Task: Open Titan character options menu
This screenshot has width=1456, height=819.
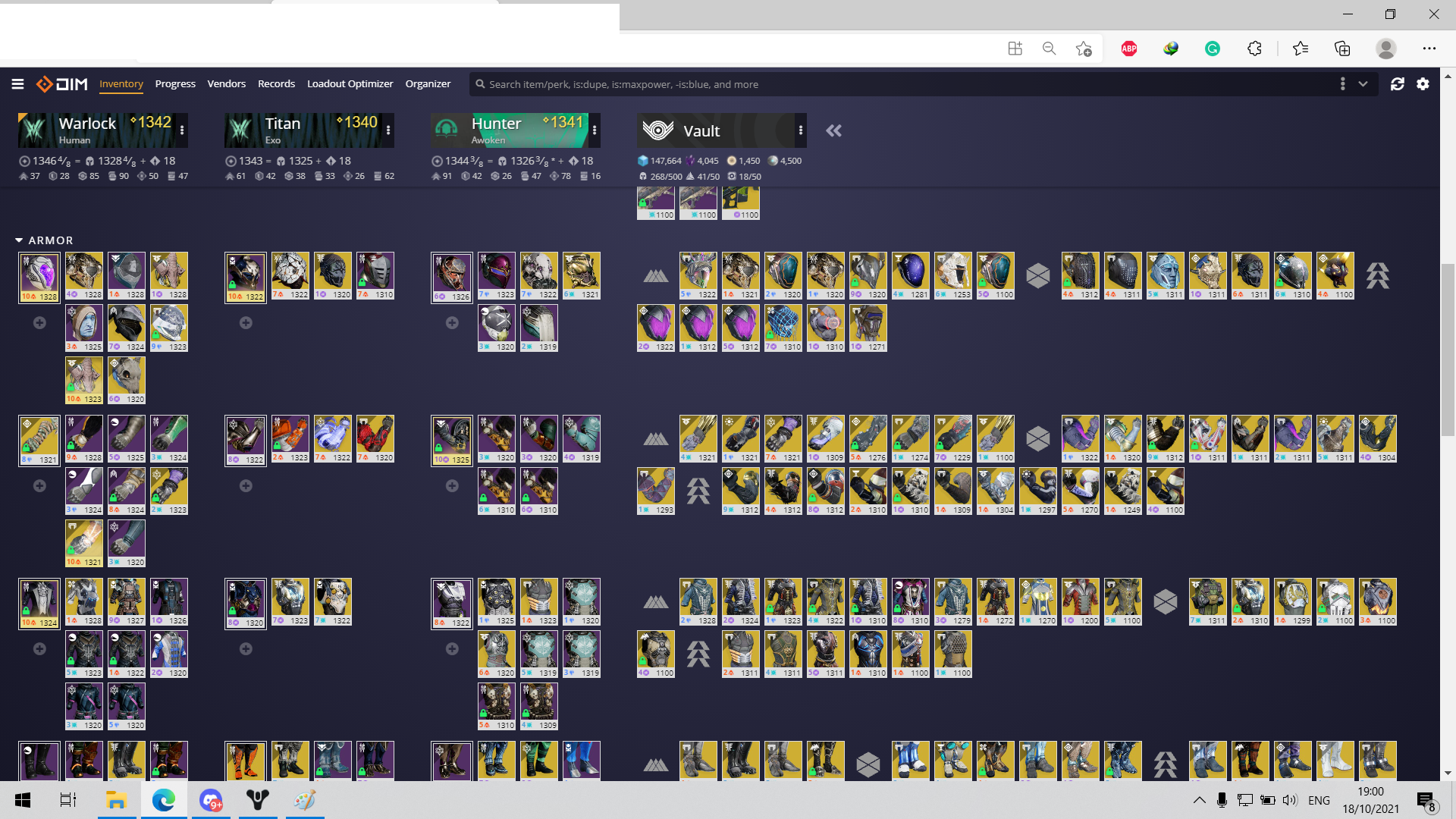Action: [388, 130]
